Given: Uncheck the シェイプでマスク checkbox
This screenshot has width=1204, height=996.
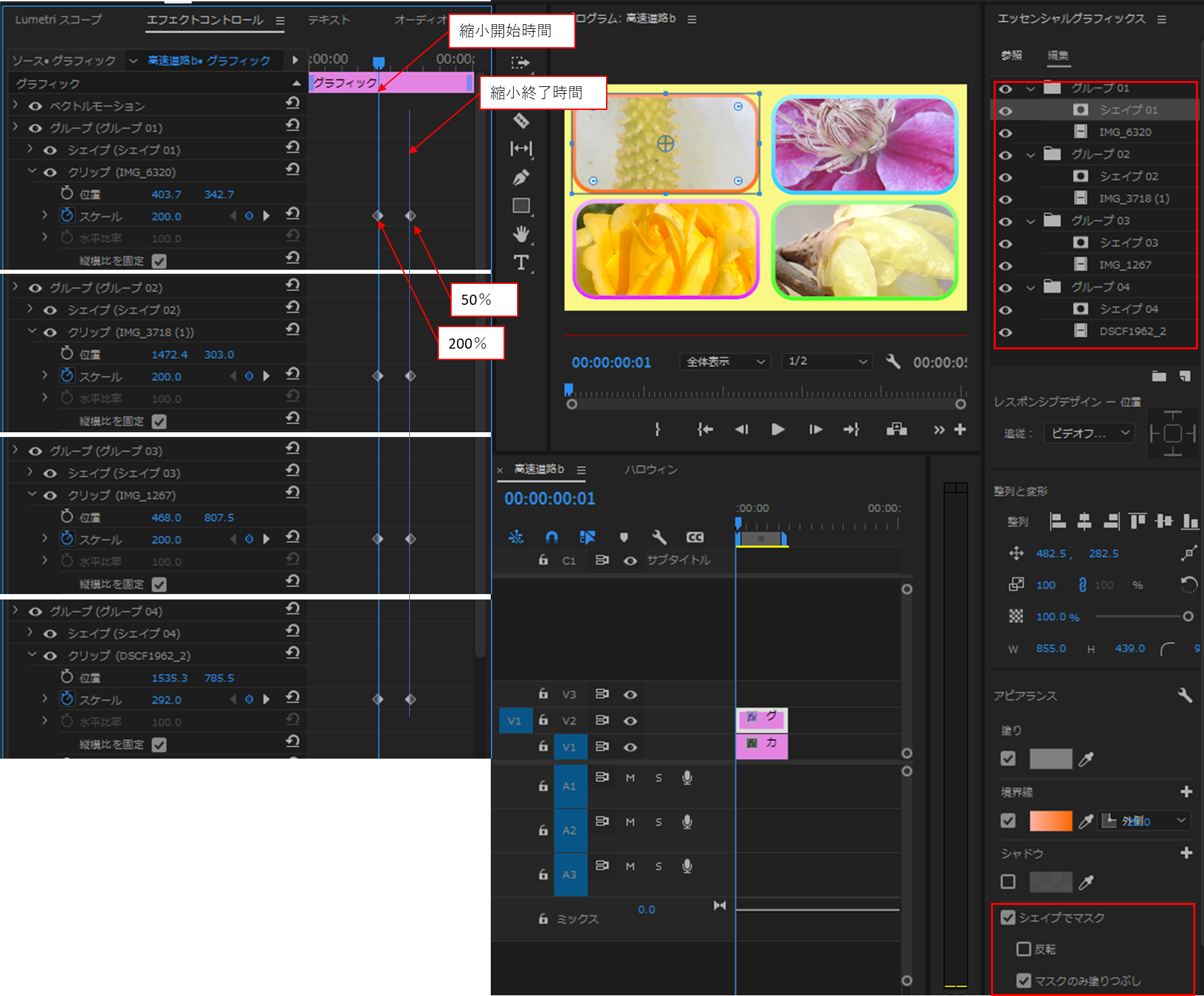Looking at the screenshot, I should pyautogui.click(x=1009, y=917).
